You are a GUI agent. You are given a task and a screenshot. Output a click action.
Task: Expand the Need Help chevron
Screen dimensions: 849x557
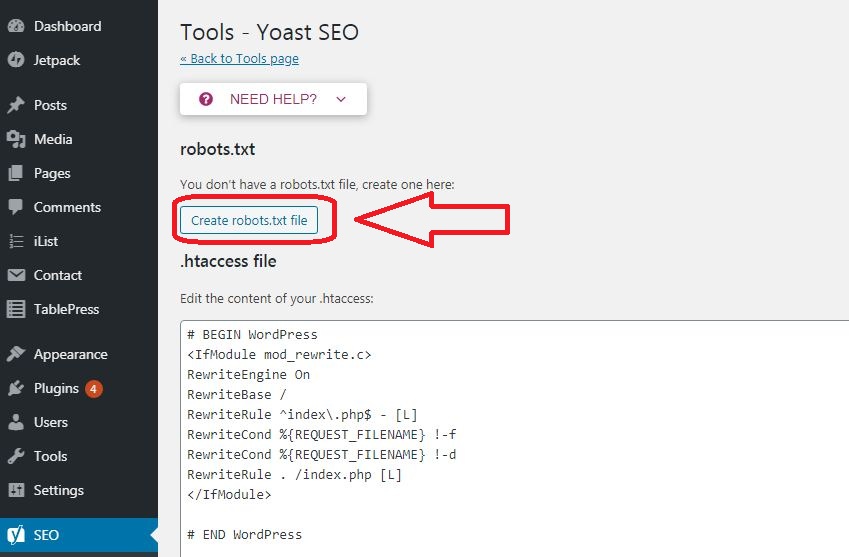pos(341,99)
